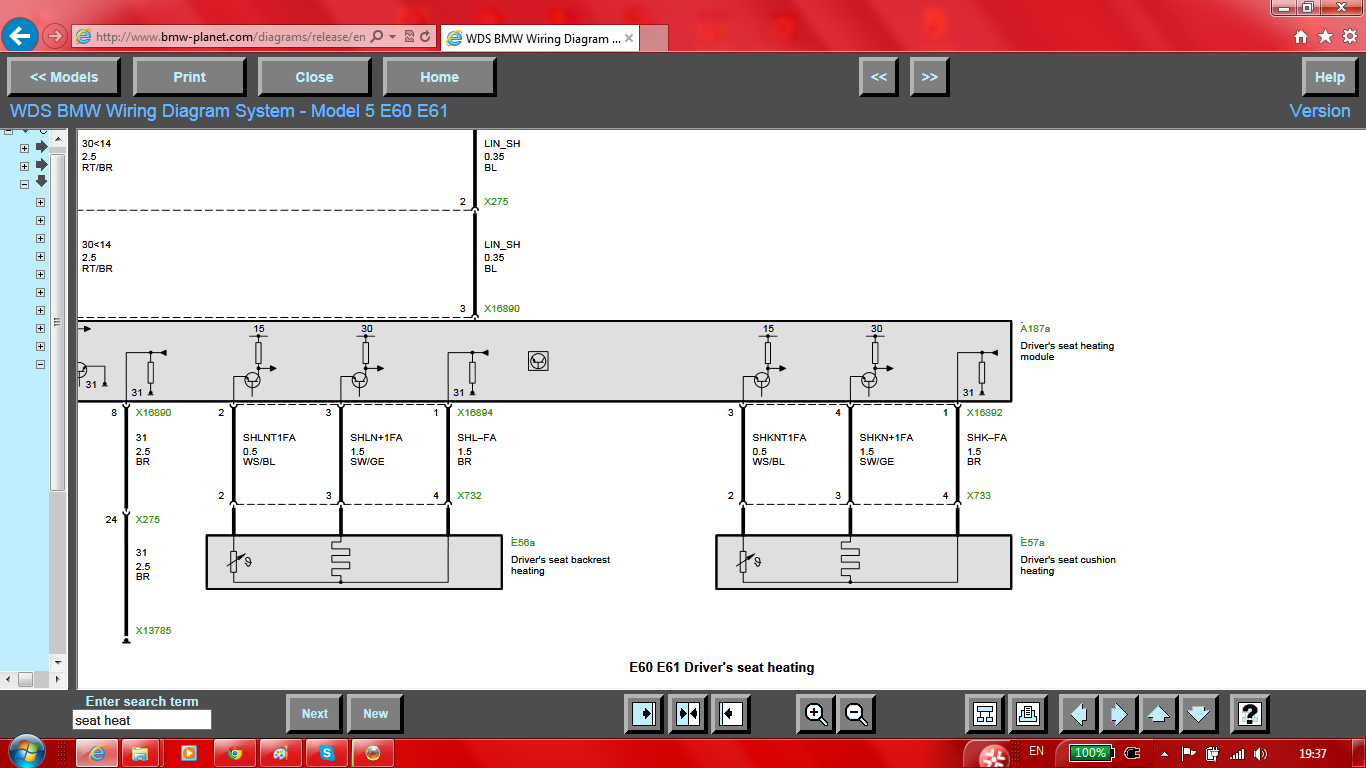The height and width of the screenshot is (768, 1366).
Task: Open Skype from the taskbar
Action: pos(327,752)
